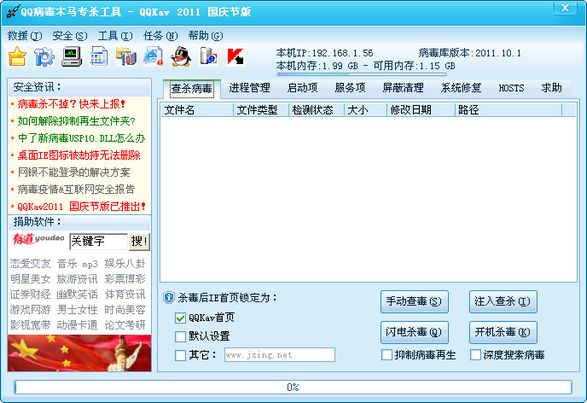Sort by the 大小 column header
Viewport: 587px width, 403px height.
click(x=365, y=110)
